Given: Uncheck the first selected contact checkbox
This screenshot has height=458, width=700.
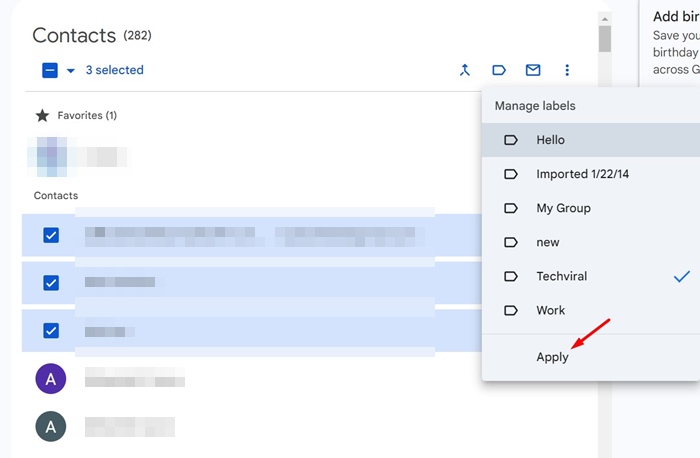Looking at the screenshot, I should click(x=51, y=235).
